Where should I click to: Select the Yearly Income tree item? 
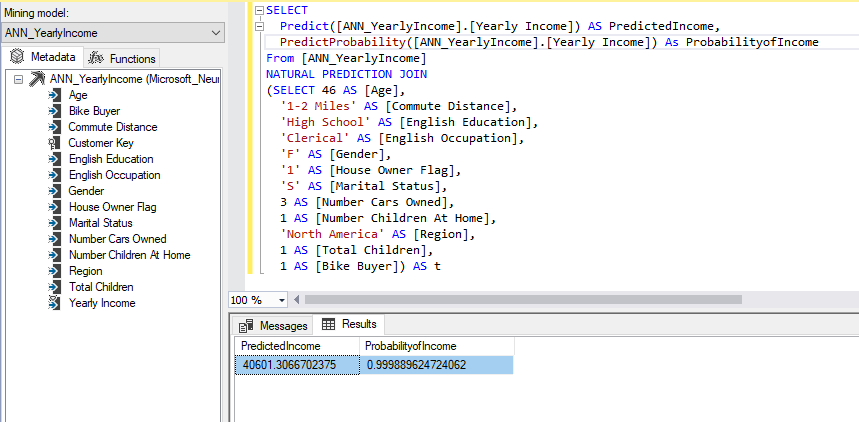[102, 303]
